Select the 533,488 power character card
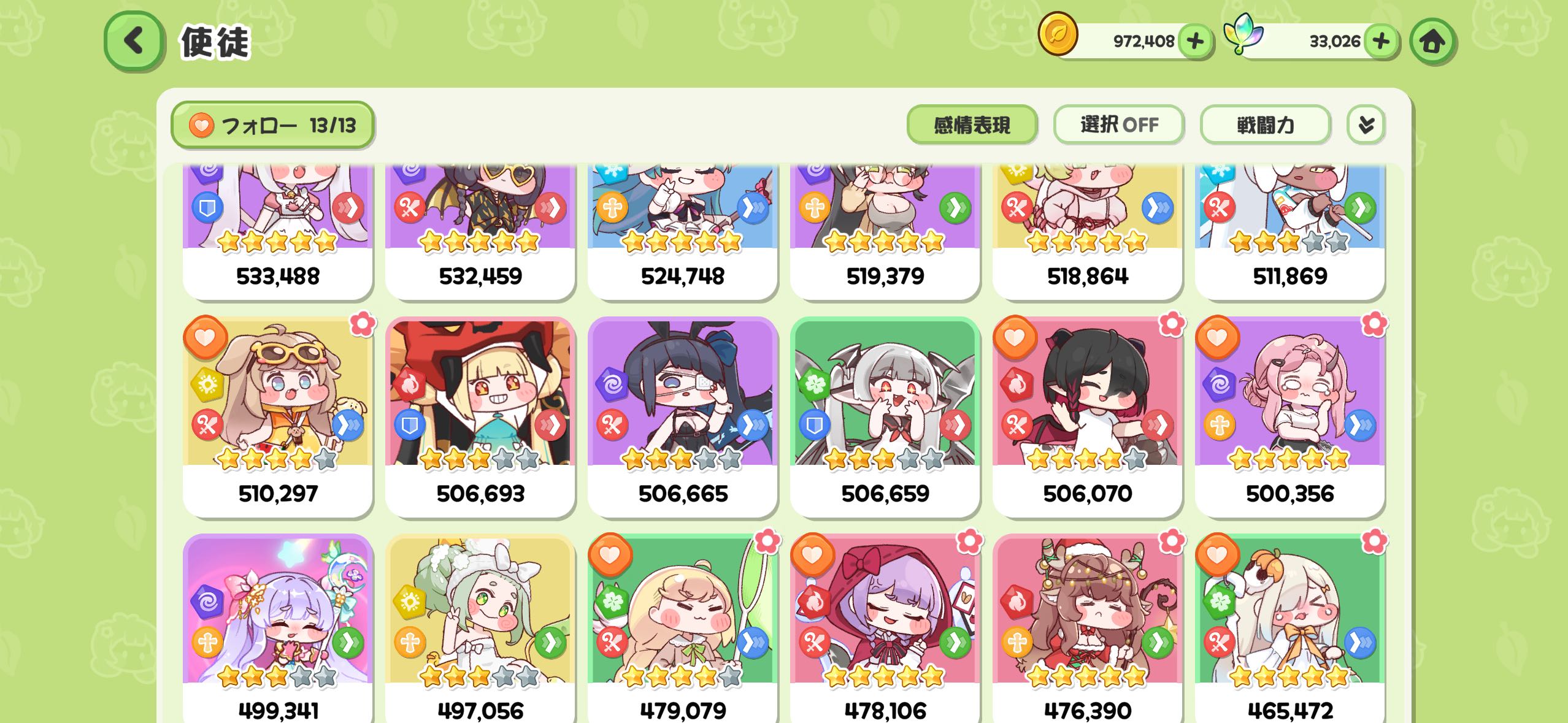1568x723 pixels. (278, 232)
